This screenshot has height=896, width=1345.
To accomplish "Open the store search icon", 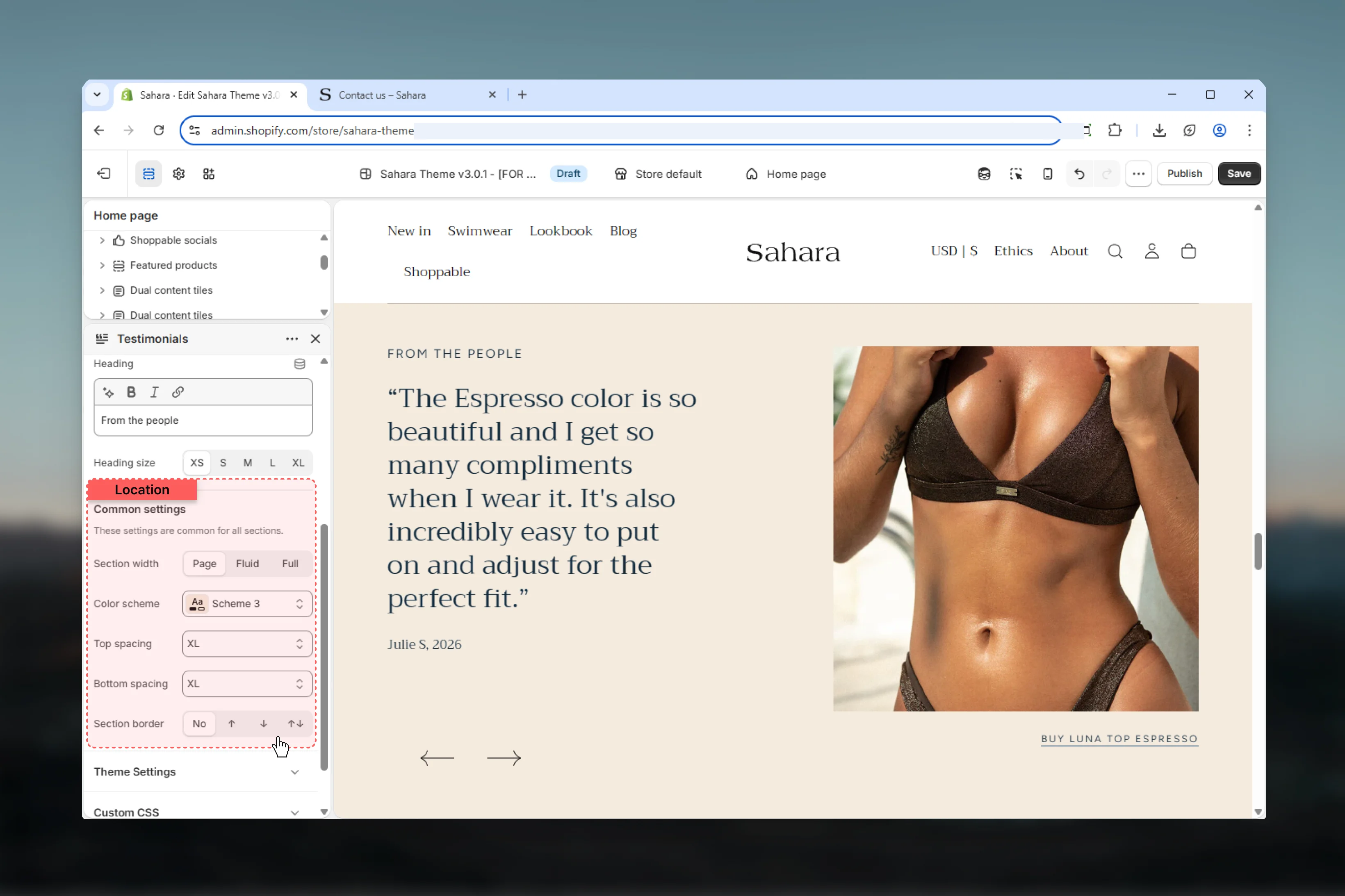I will click(1115, 251).
